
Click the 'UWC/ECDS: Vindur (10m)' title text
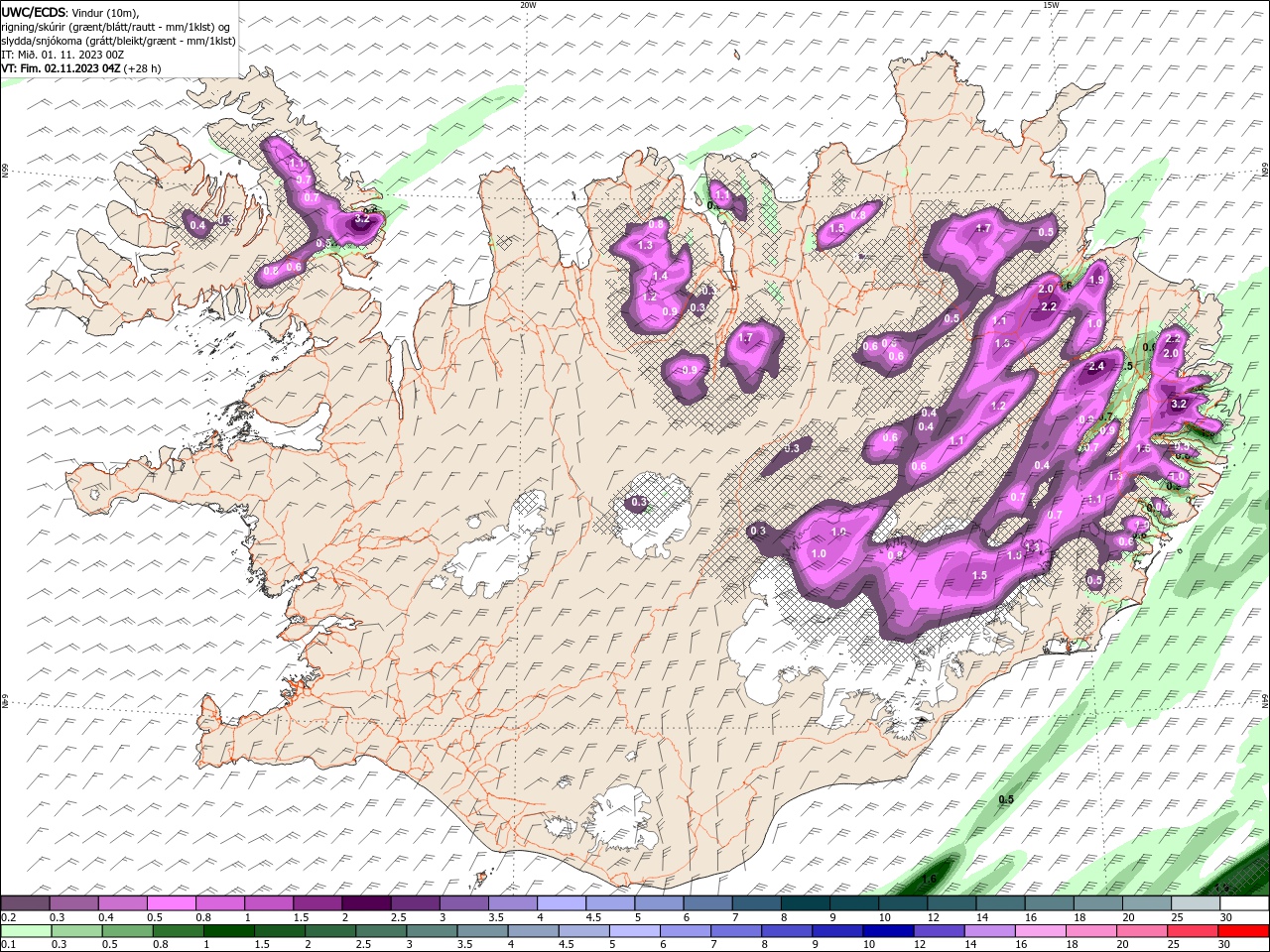tap(70, 12)
